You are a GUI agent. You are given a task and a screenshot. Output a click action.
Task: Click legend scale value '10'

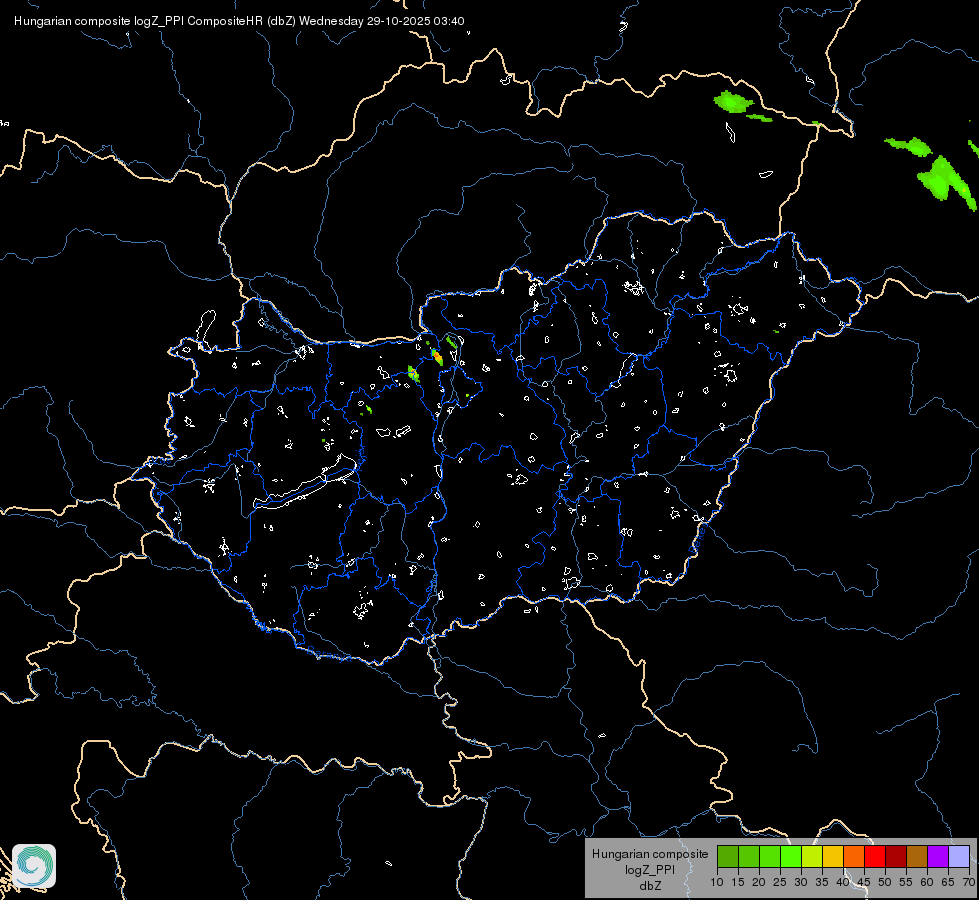point(717,882)
